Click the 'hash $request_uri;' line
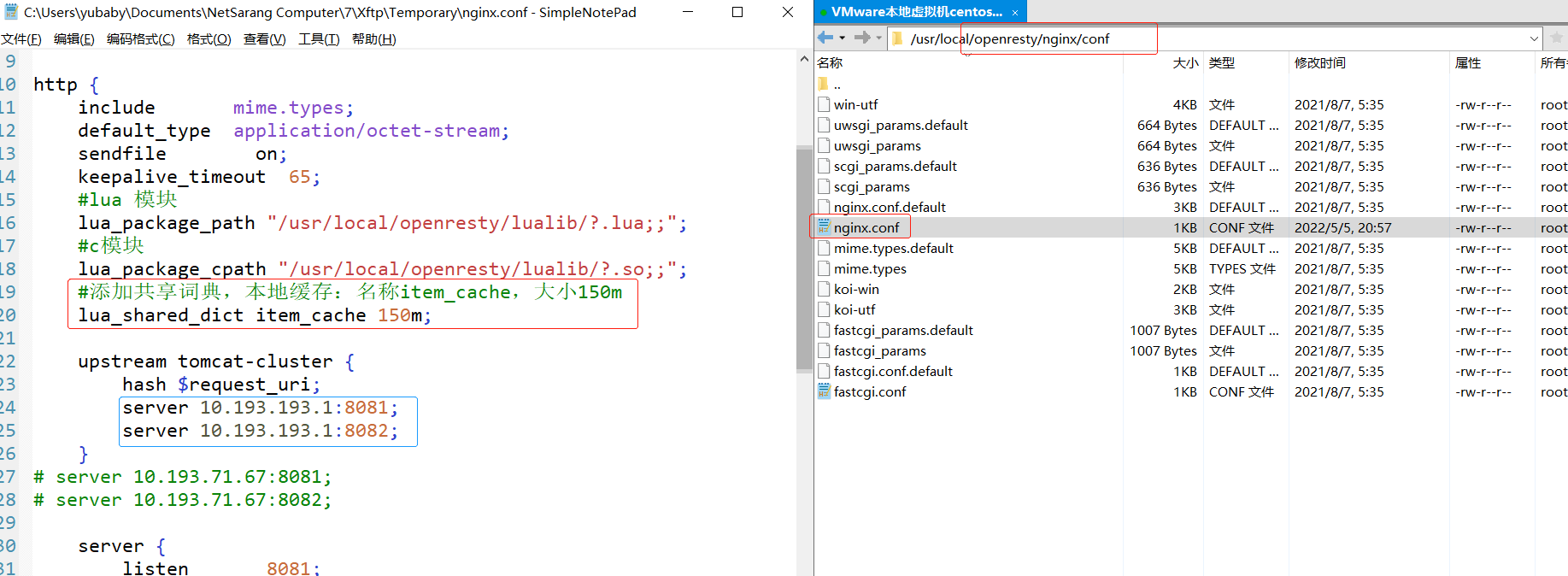The height and width of the screenshot is (576, 1568). [221, 385]
